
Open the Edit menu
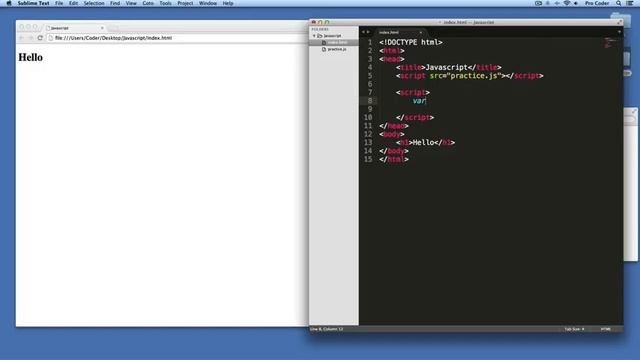(73, 3)
